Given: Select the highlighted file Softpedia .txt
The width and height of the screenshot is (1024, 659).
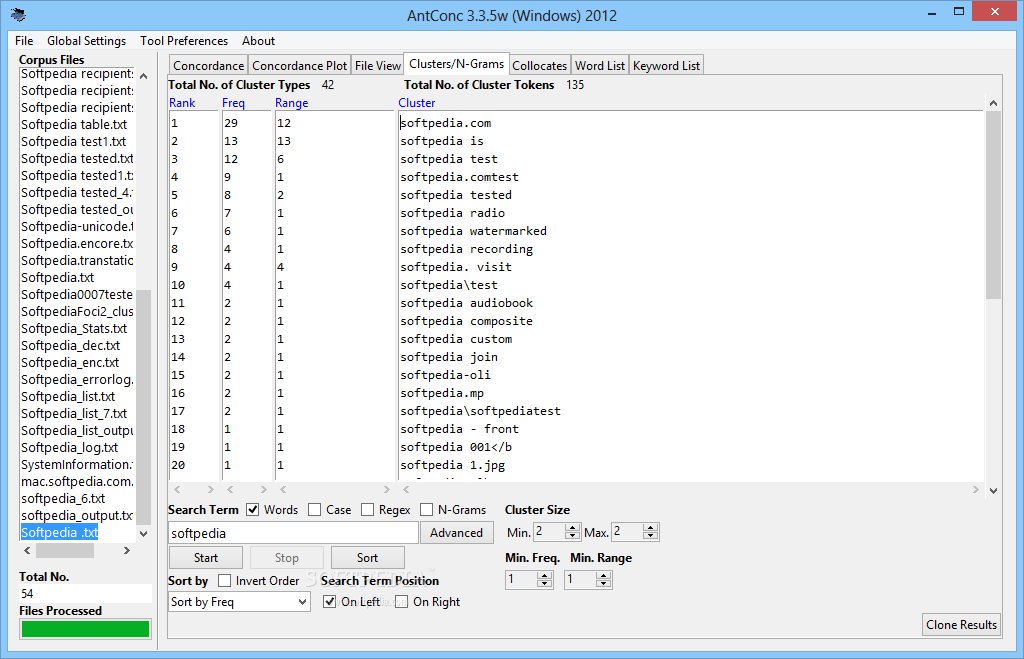Looking at the screenshot, I should pyautogui.click(x=59, y=532).
